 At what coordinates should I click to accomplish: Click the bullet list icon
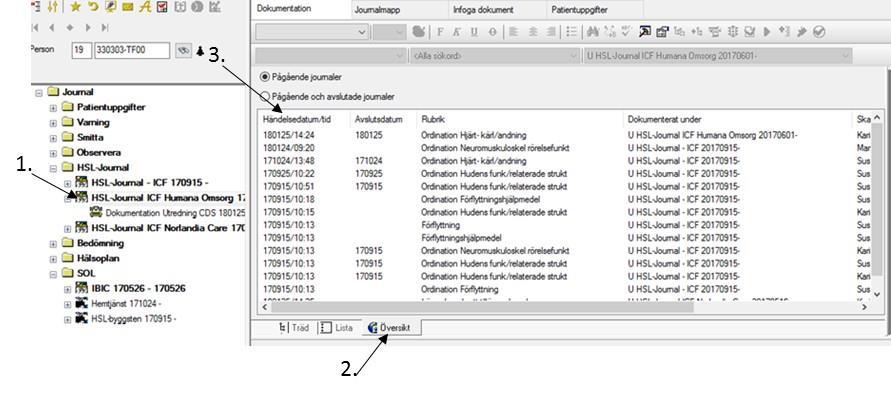coord(572,32)
